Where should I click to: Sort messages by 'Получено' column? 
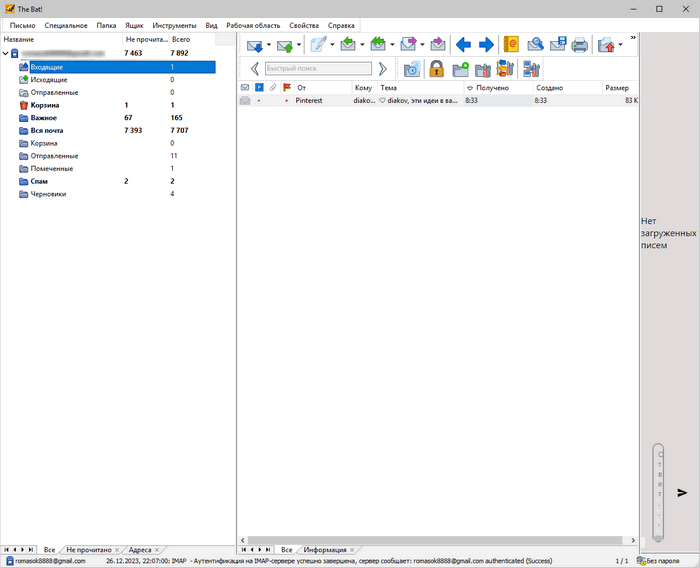(498, 88)
